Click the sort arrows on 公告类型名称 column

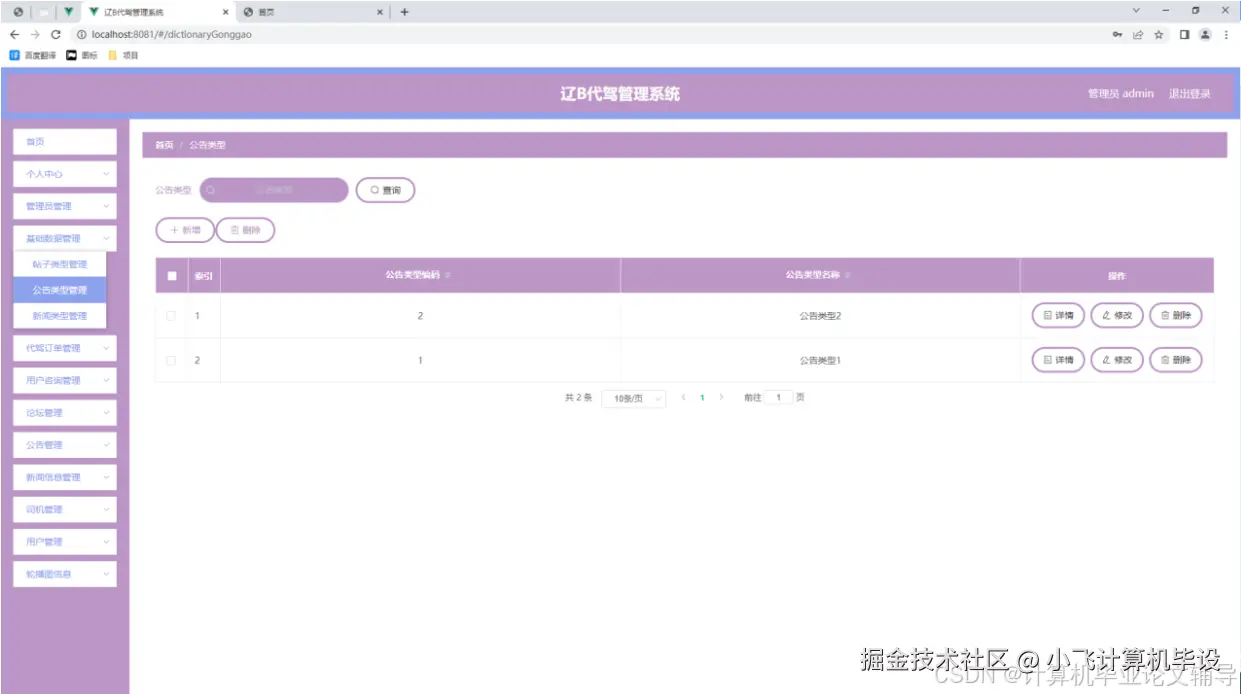(x=847, y=276)
